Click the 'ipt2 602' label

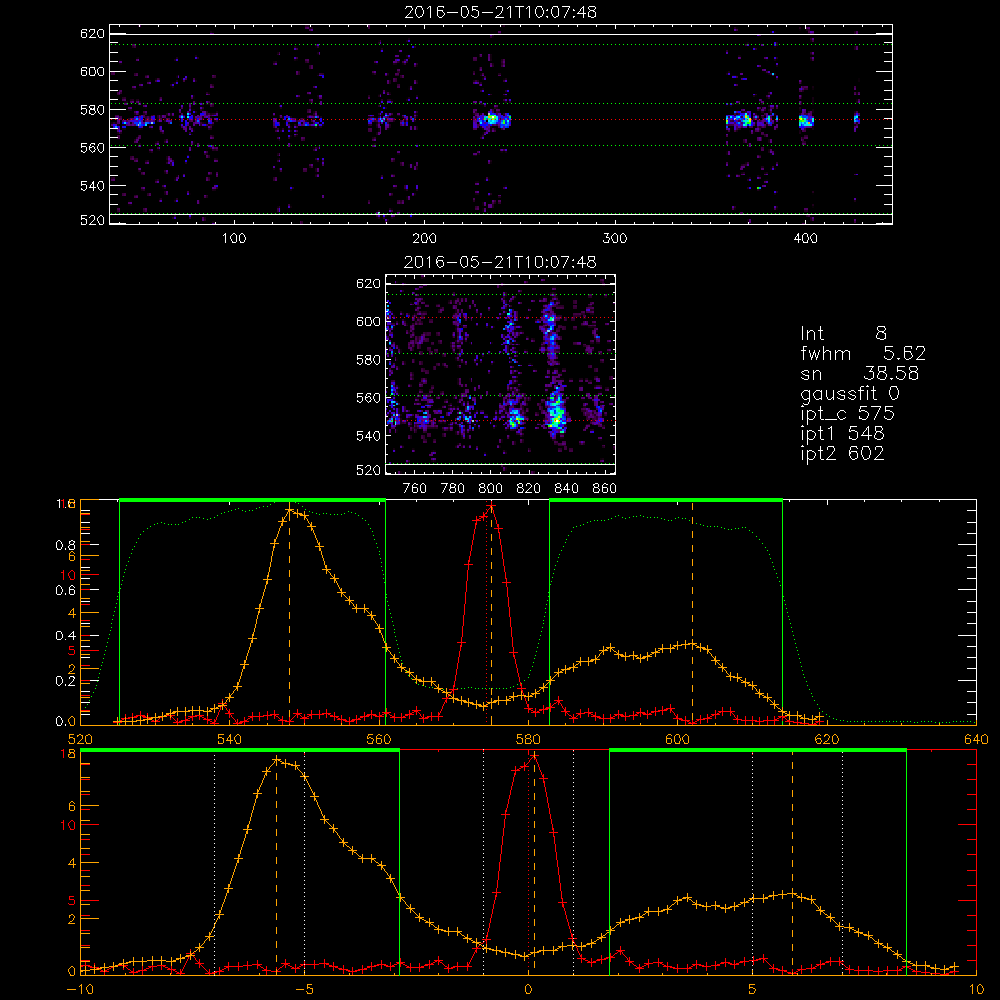pyautogui.click(x=842, y=453)
